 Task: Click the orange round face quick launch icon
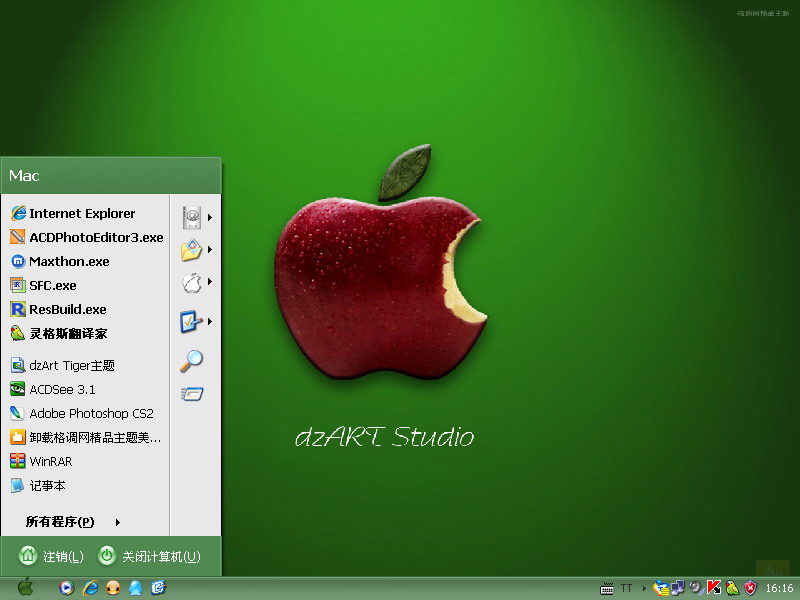click(x=113, y=588)
